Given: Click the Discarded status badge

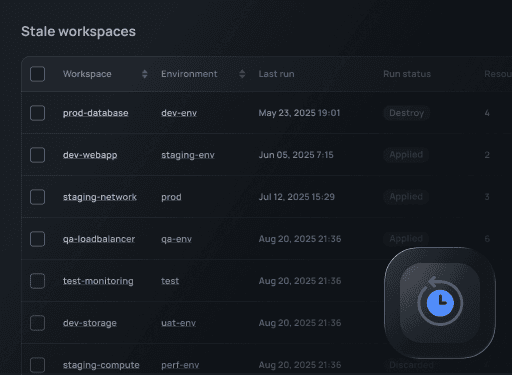Looking at the screenshot, I should tap(411, 365).
